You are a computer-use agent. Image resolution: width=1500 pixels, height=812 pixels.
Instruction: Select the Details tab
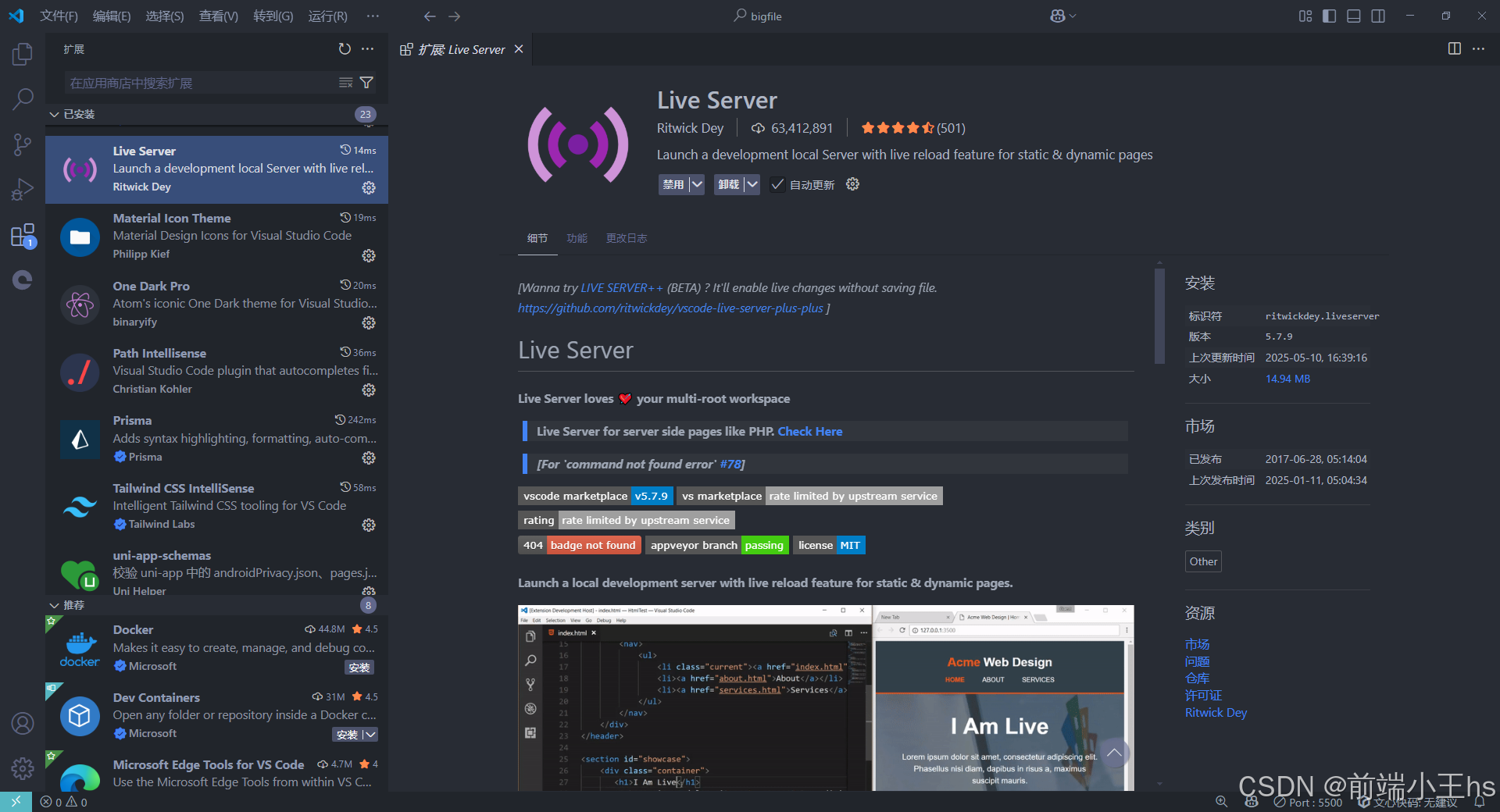click(537, 238)
